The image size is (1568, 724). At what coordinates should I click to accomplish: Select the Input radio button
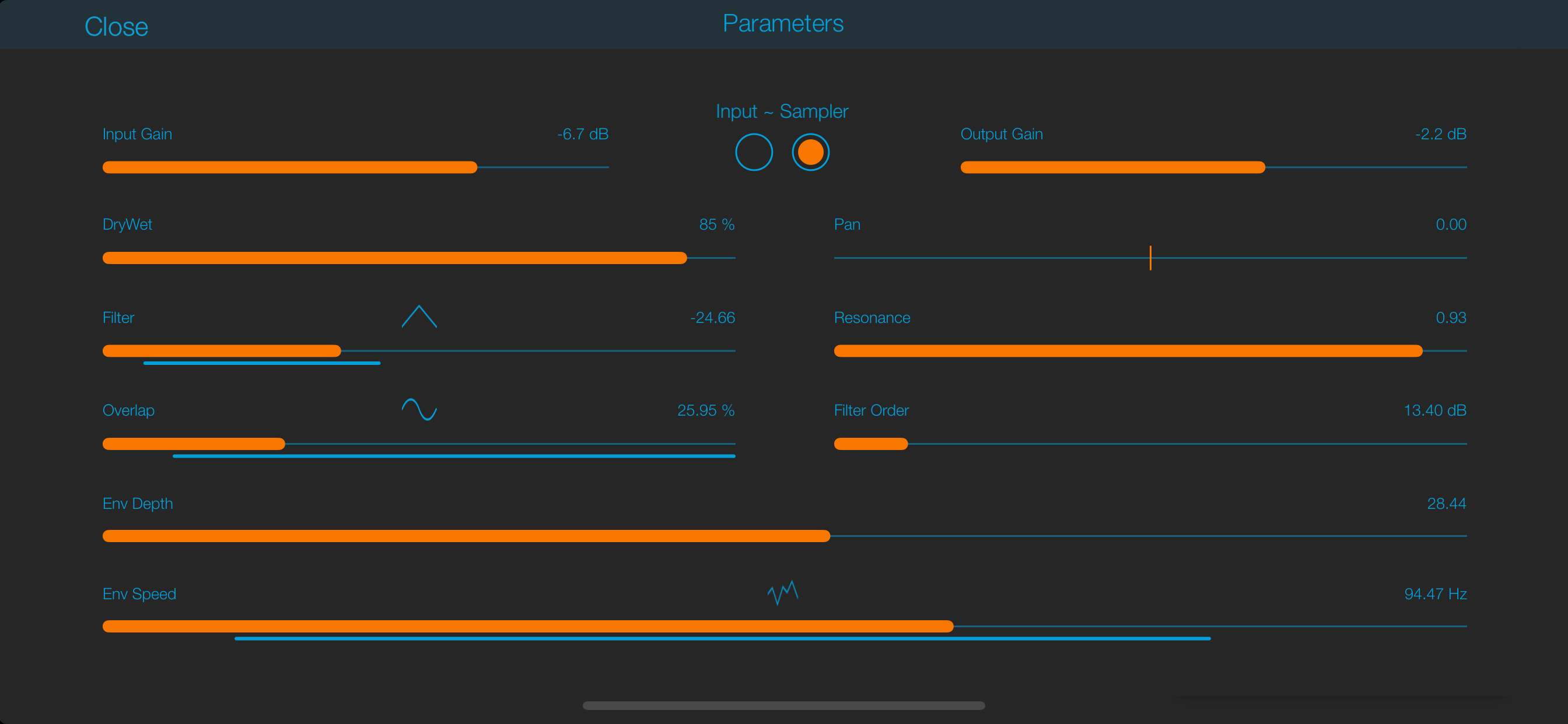(x=754, y=152)
